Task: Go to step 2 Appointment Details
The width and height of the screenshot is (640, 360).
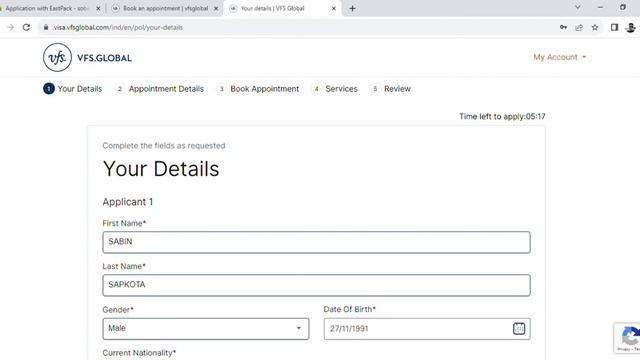Action: pyautogui.click(x=160, y=89)
